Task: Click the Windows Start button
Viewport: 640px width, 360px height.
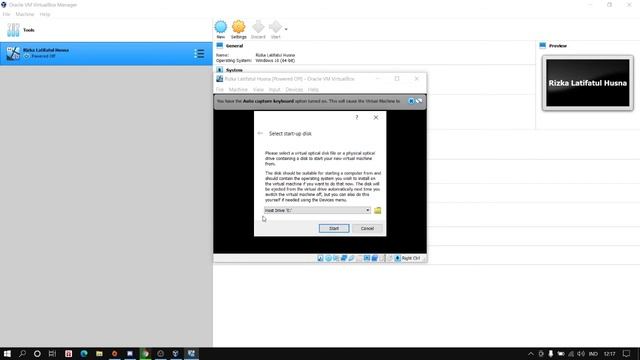Action: (x=7, y=354)
